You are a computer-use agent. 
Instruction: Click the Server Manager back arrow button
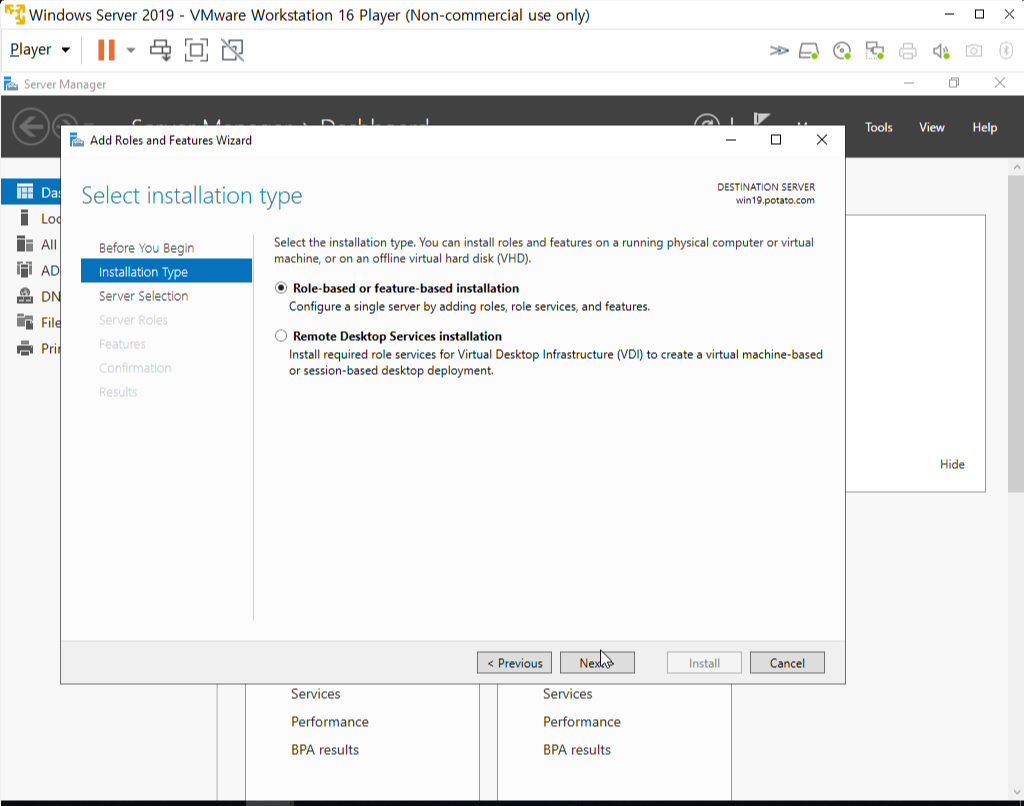(31, 126)
